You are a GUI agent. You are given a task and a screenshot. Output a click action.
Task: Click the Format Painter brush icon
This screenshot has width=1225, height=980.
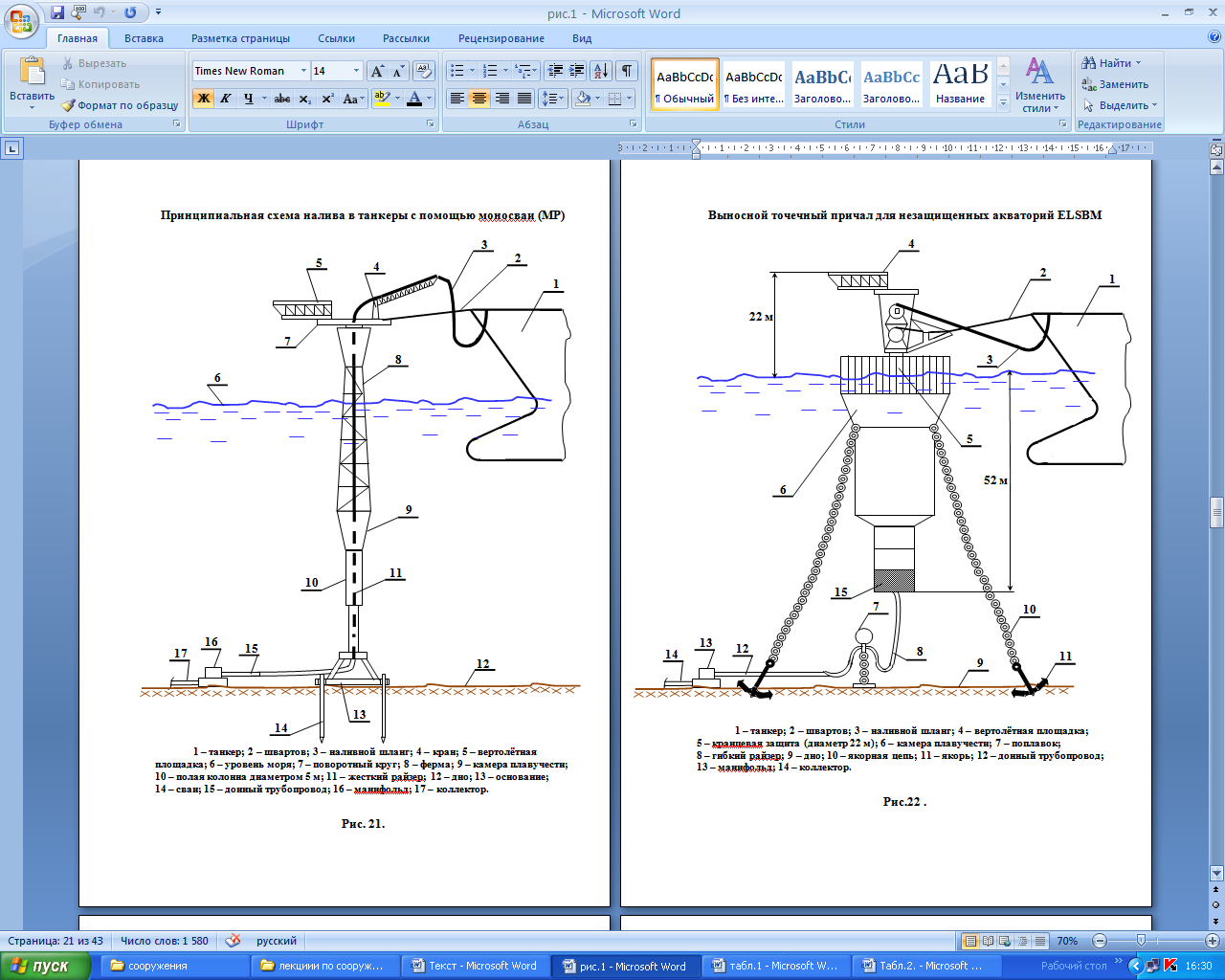point(68,105)
